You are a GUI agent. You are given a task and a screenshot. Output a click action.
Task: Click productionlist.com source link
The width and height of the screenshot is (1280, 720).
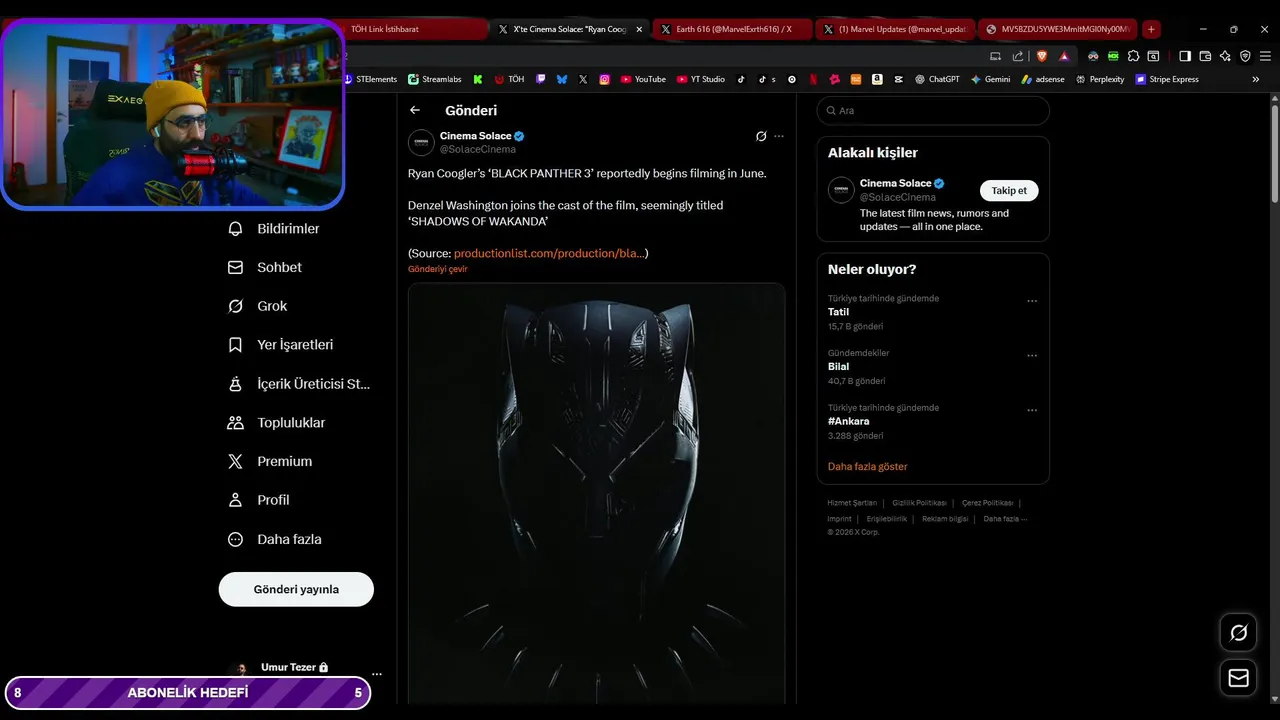coord(549,253)
